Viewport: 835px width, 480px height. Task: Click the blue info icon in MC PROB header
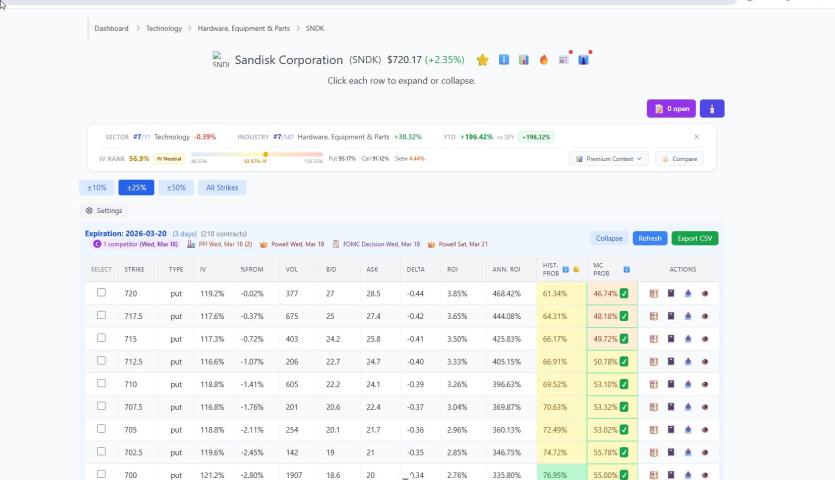pos(627,270)
